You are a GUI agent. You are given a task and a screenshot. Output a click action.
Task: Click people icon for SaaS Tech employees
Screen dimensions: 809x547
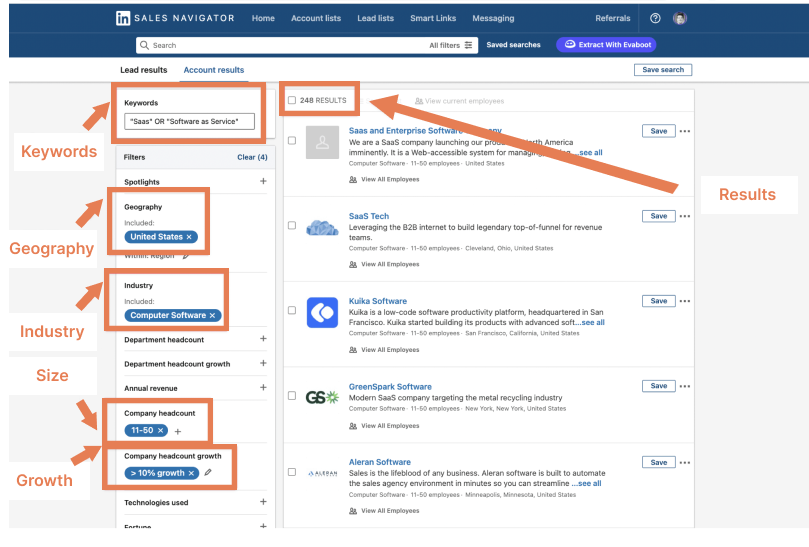pyautogui.click(x=353, y=264)
